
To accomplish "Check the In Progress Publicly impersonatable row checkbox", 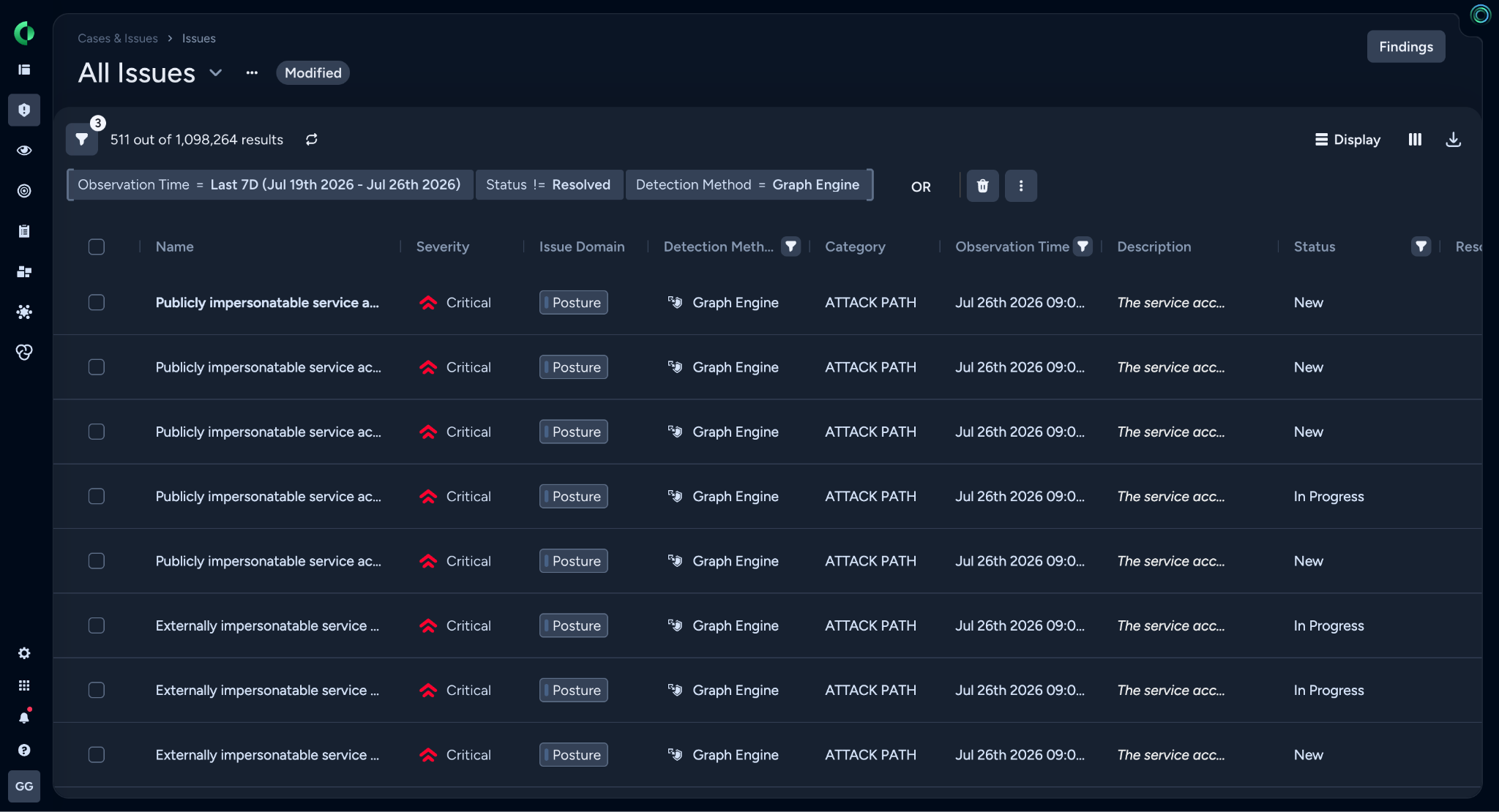I will [x=97, y=496].
